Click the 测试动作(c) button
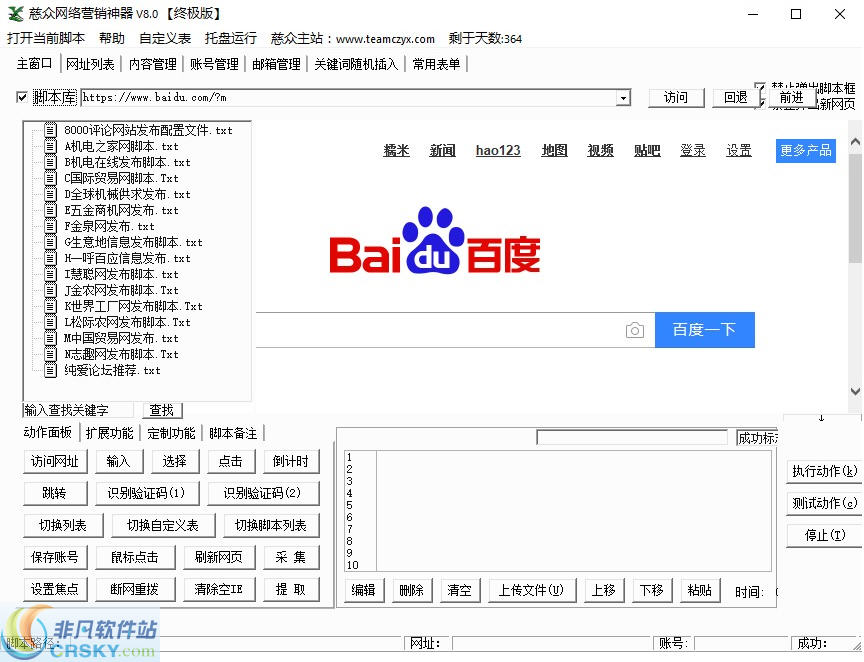 (824, 503)
